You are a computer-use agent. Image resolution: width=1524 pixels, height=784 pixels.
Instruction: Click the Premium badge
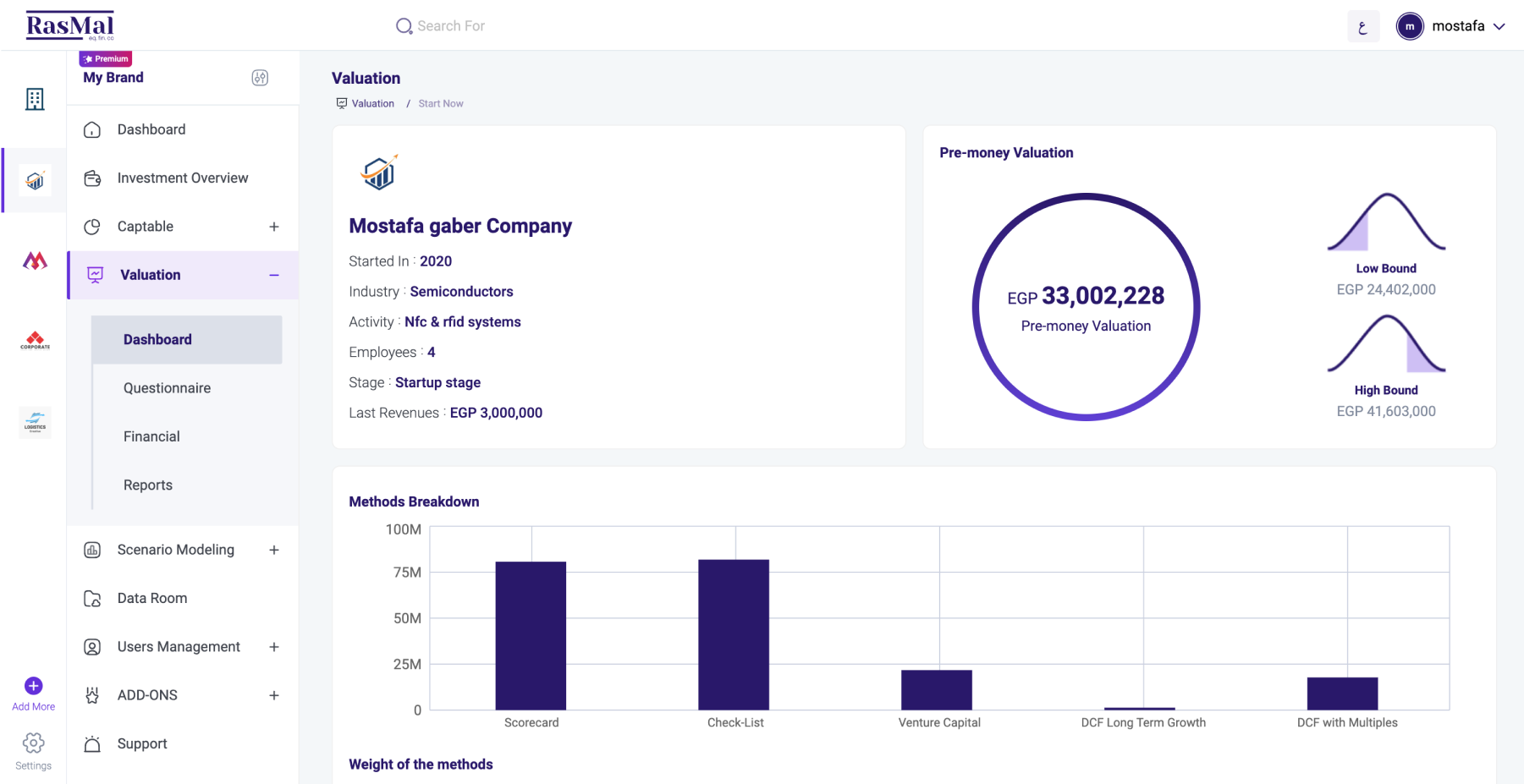(x=106, y=58)
